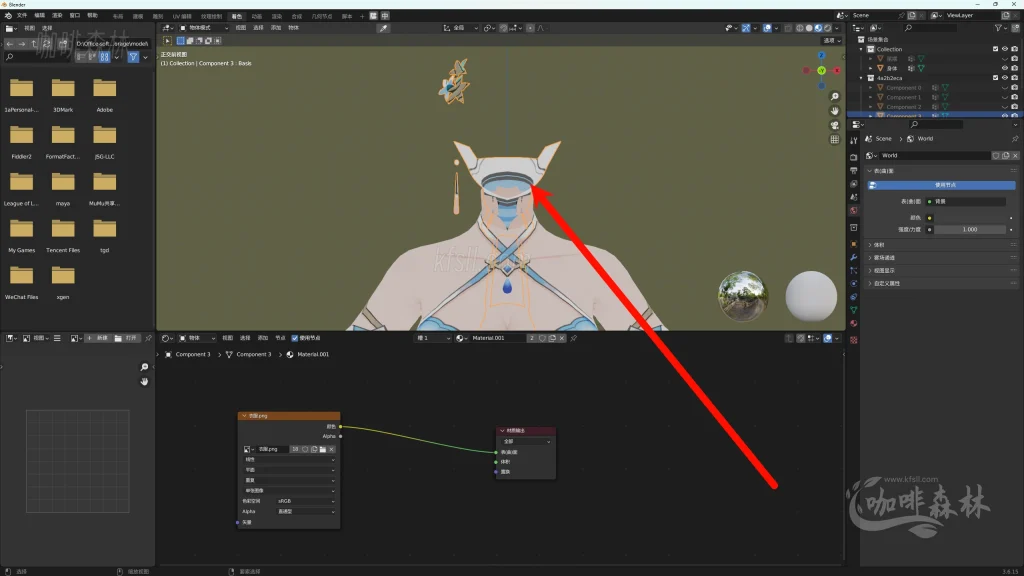Click the Open image button in image editor
Image resolution: width=1024 pixels, height=576 pixels.
coord(127,338)
